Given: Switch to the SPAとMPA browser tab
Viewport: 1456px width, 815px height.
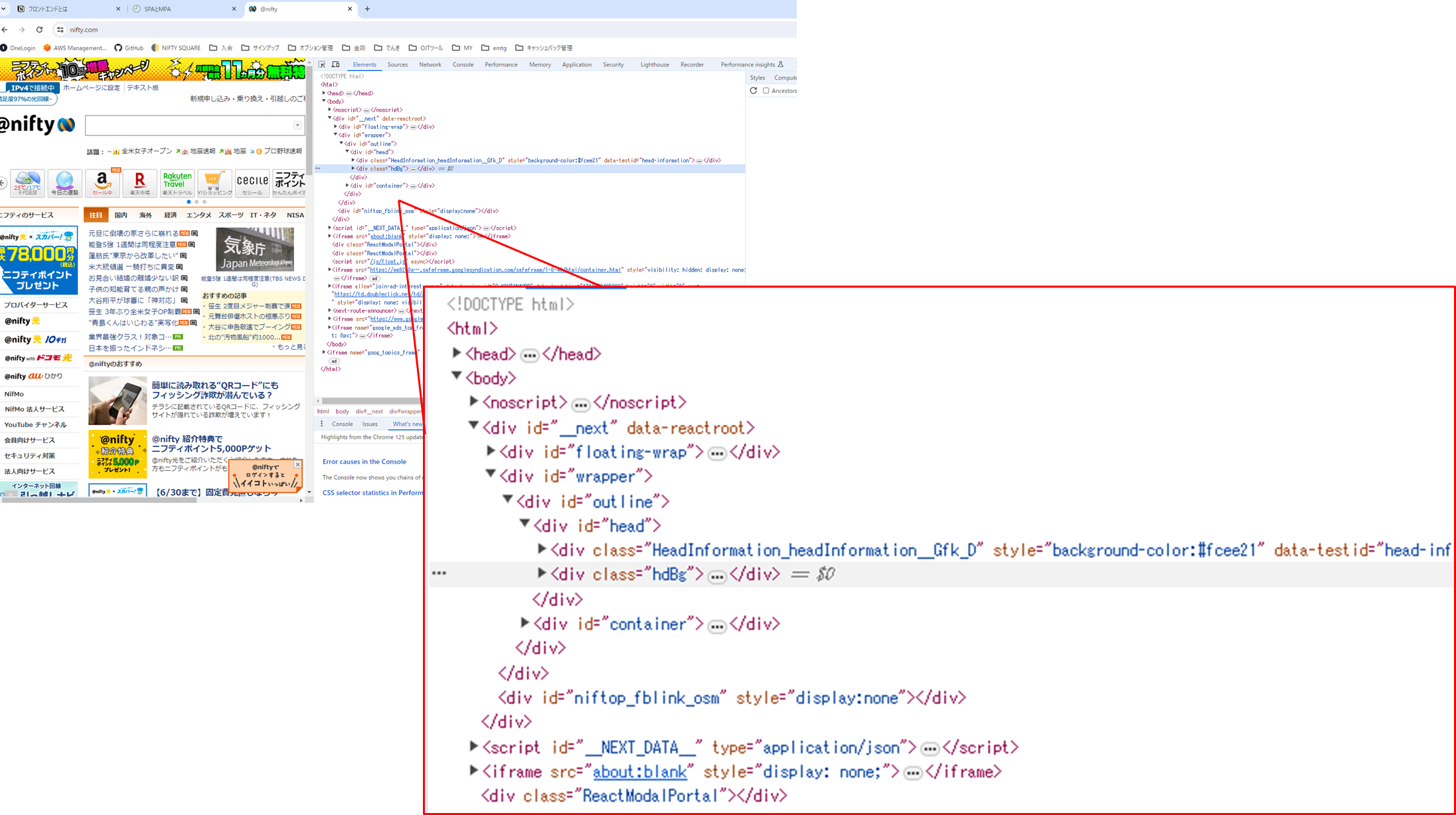Looking at the screenshot, I should click(184, 9).
